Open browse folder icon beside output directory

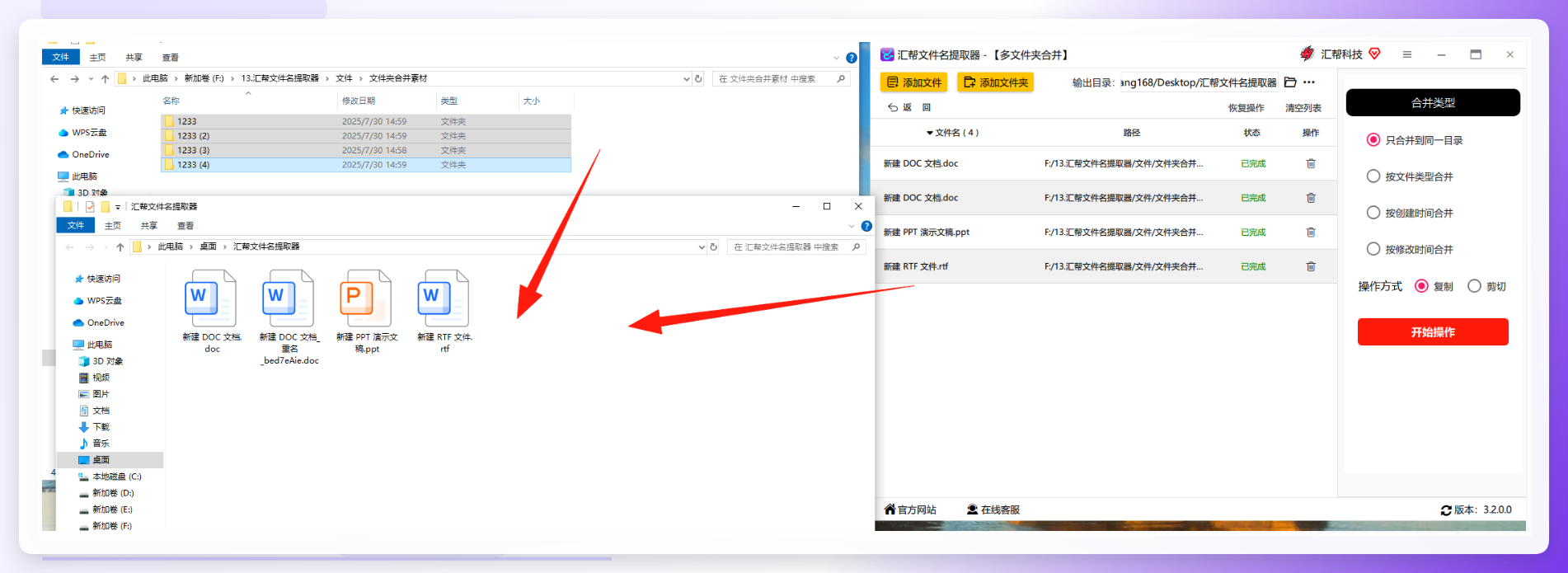[x=1290, y=82]
